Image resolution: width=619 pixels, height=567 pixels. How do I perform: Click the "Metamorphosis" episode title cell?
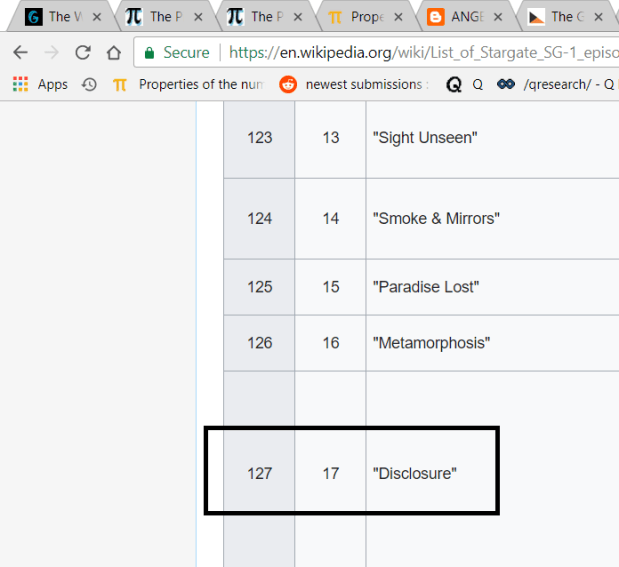tap(430, 343)
